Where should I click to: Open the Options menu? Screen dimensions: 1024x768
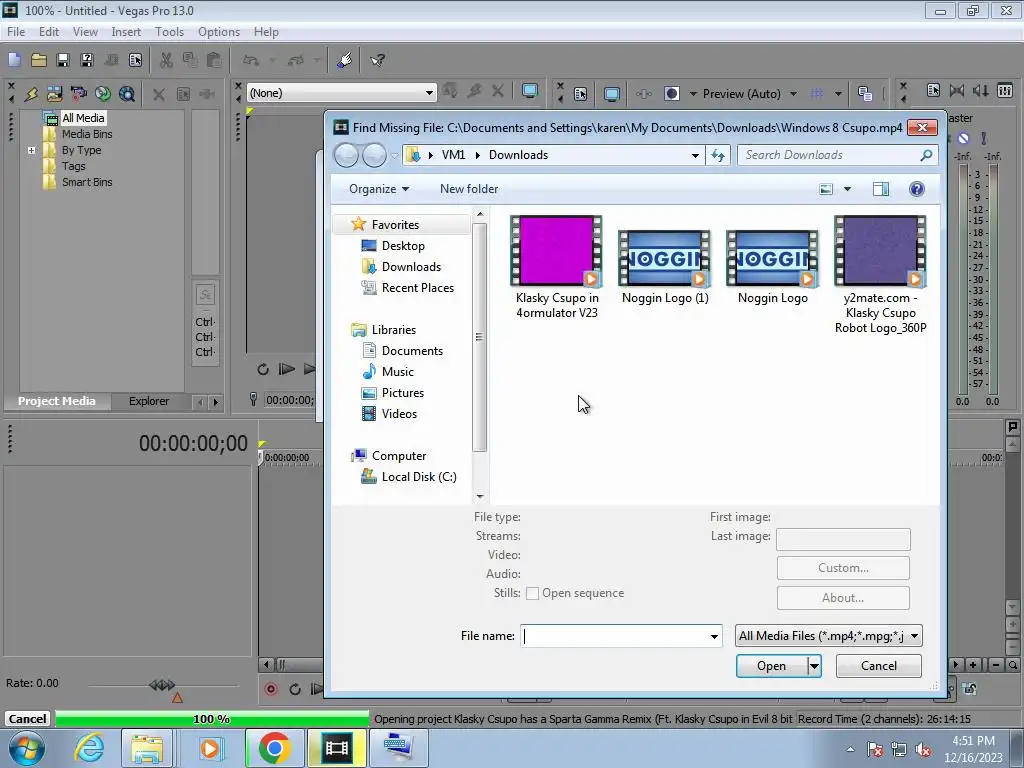219,32
